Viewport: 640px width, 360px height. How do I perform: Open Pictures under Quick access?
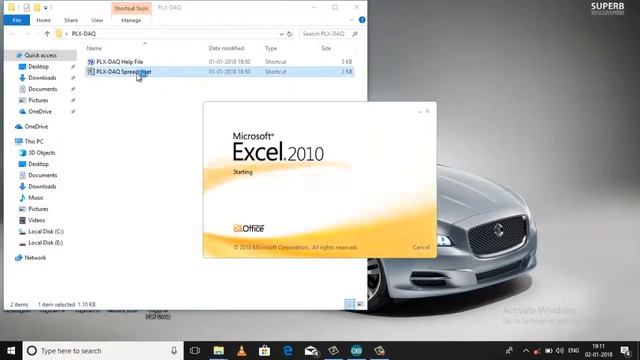pyautogui.click(x=38, y=100)
